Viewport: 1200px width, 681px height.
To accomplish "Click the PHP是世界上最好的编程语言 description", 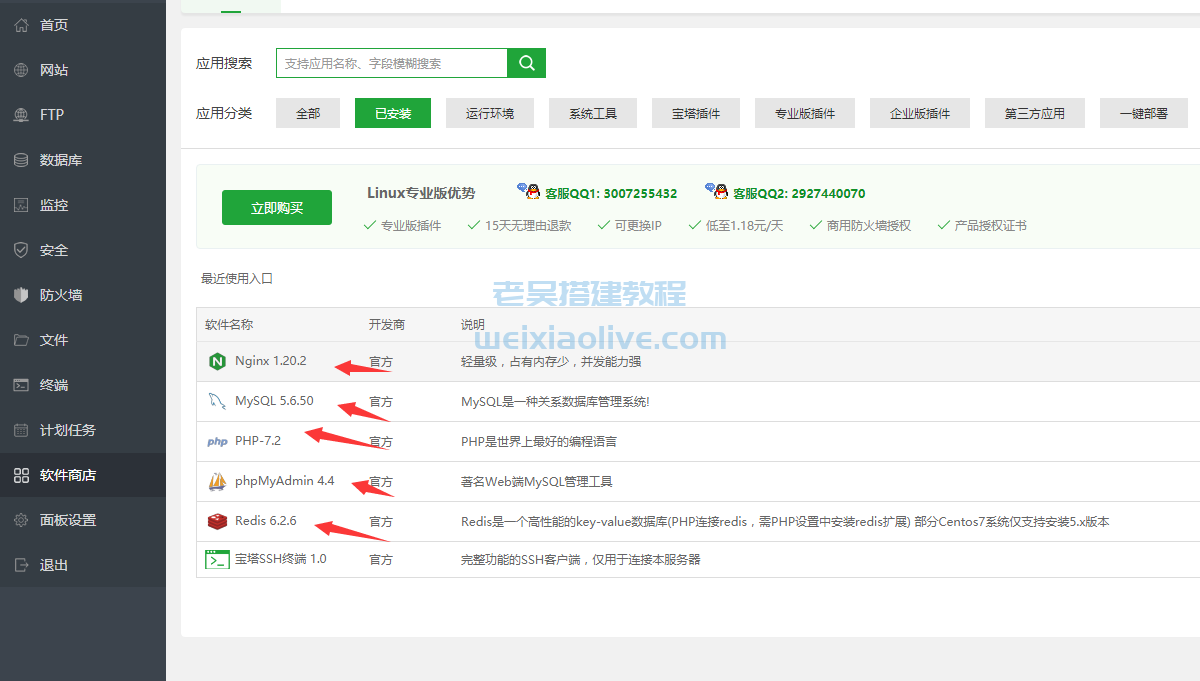I will tap(539, 441).
